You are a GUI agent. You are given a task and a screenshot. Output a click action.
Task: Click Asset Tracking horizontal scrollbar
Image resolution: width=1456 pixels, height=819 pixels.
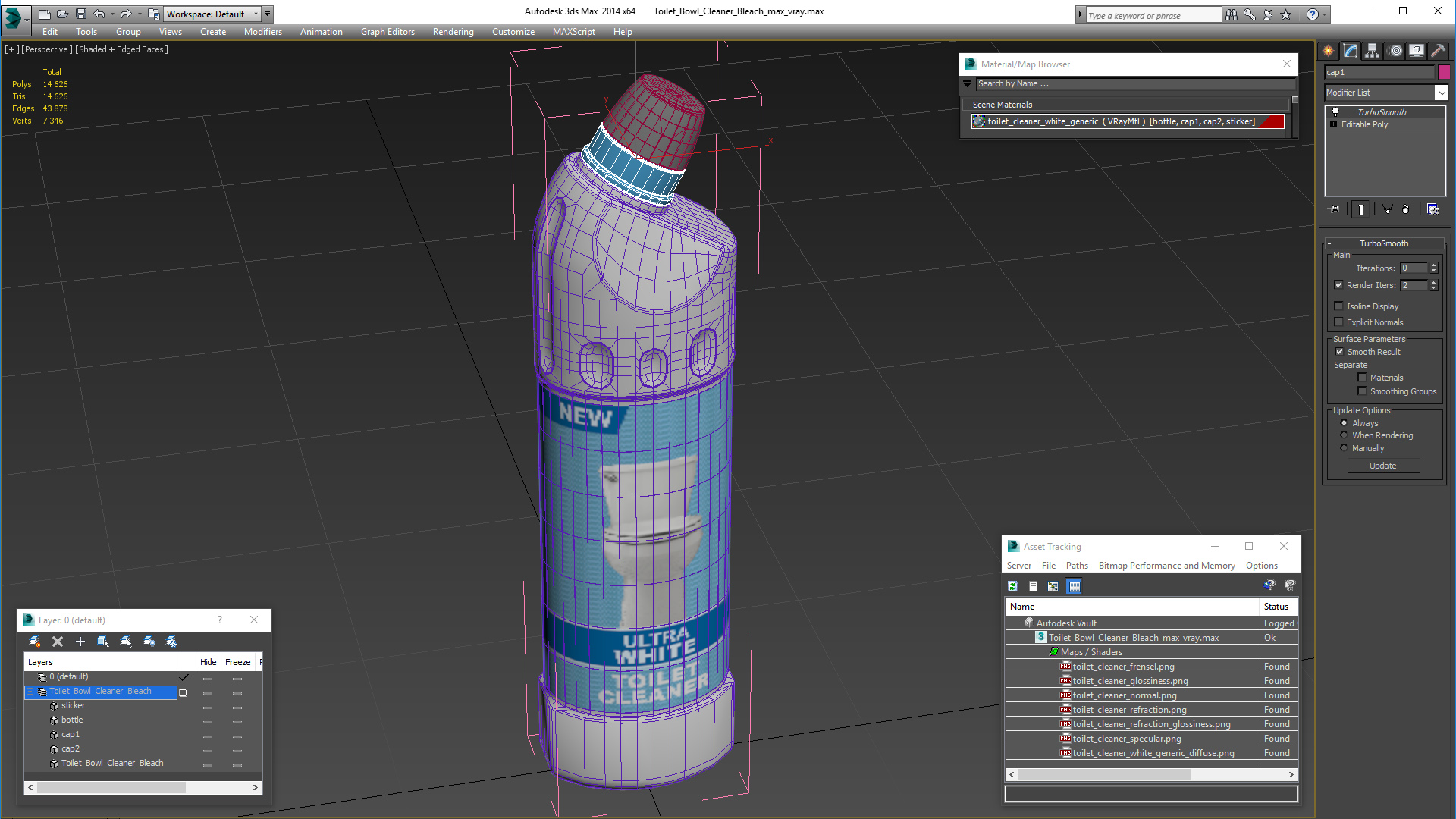point(1104,775)
